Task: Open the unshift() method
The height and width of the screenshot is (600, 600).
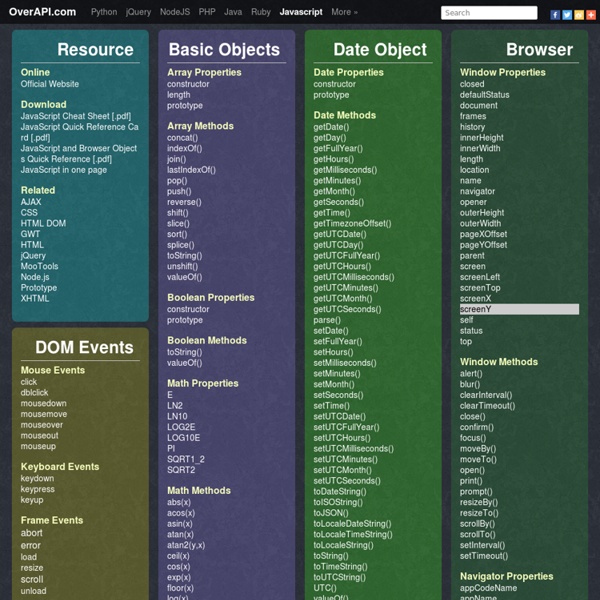Action: 182,266
